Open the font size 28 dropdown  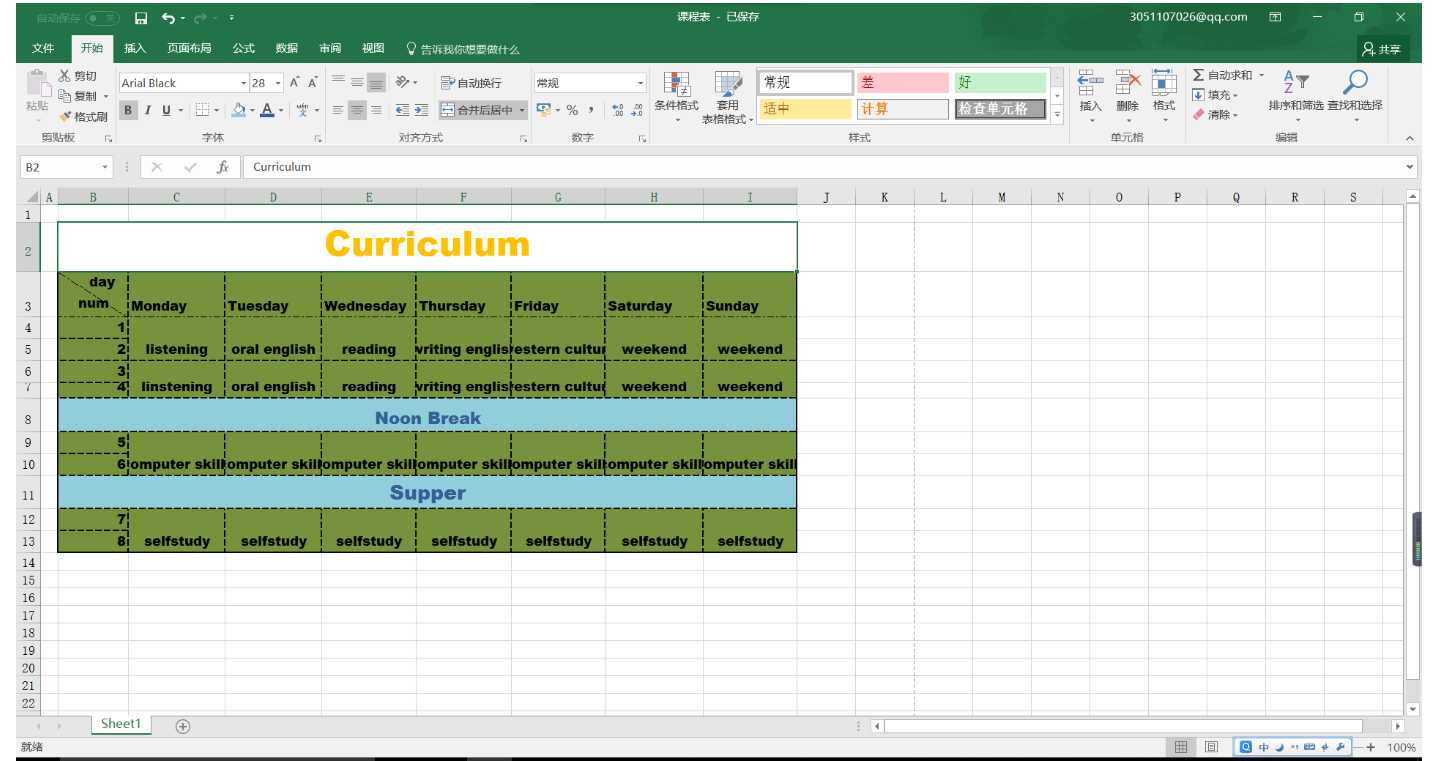tap(279, 83)
